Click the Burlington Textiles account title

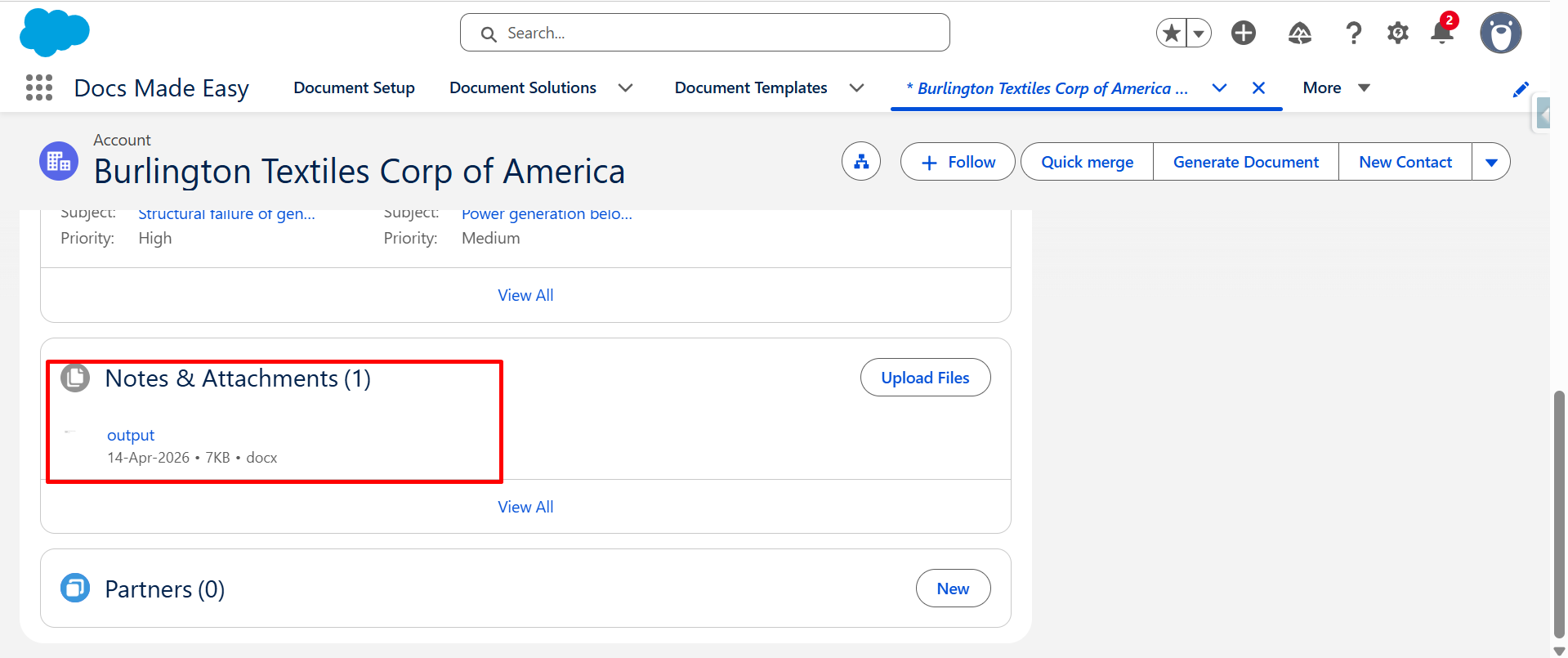tap(360, 172)
